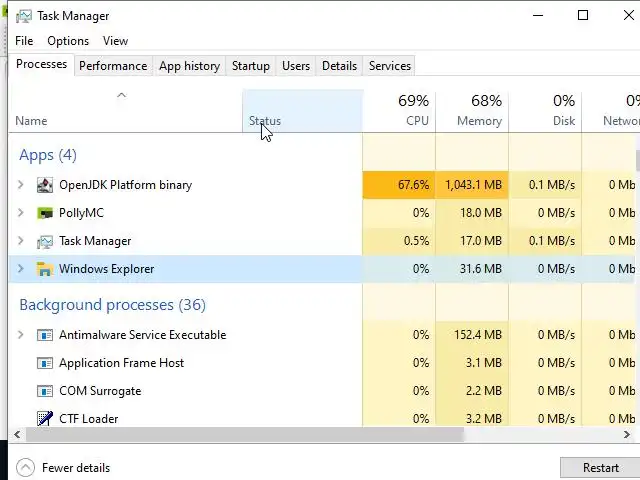Click the Antimalware Service Executable icon
The image size is (640, 480).
click(44, 335)
